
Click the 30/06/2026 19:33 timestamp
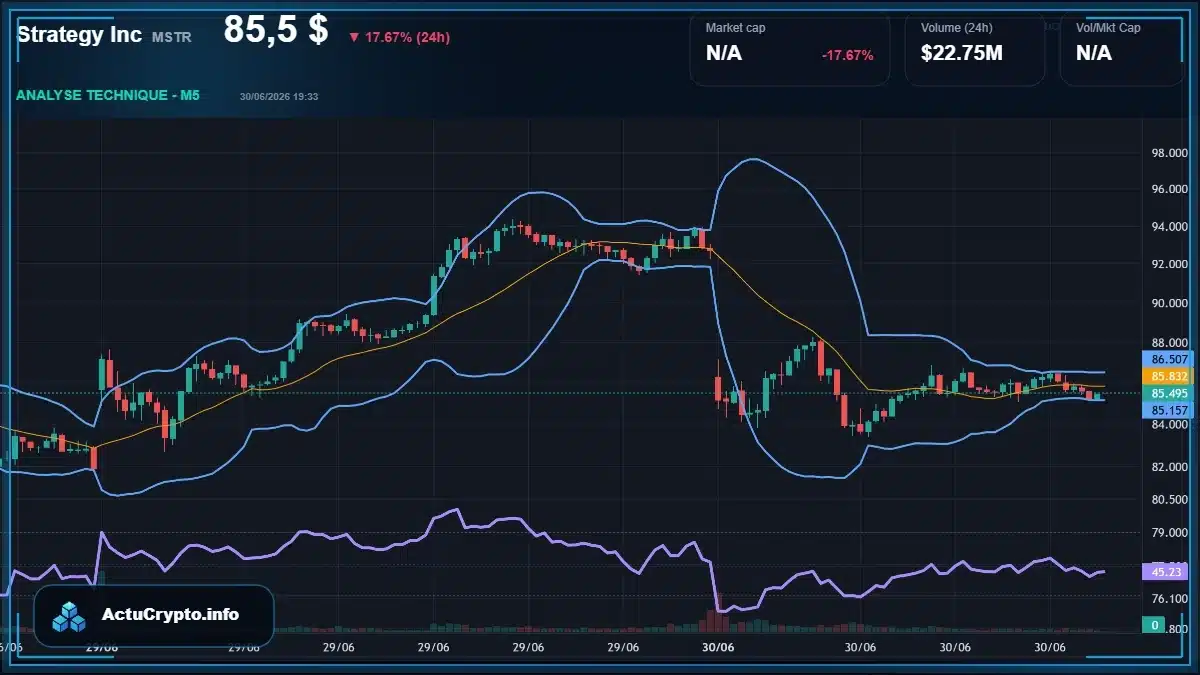279,97
